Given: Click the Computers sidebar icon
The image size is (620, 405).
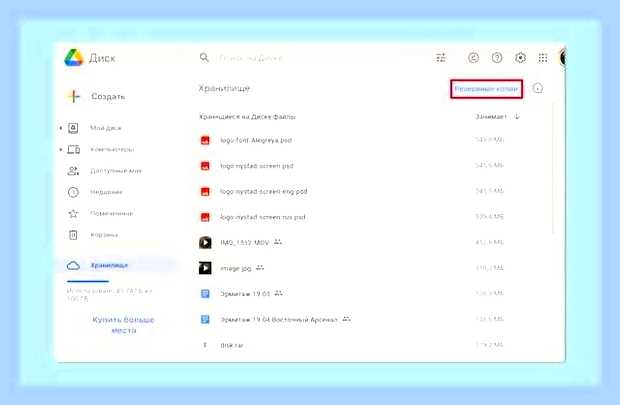Looking at the screenshot, I should (x=74, y=149).
